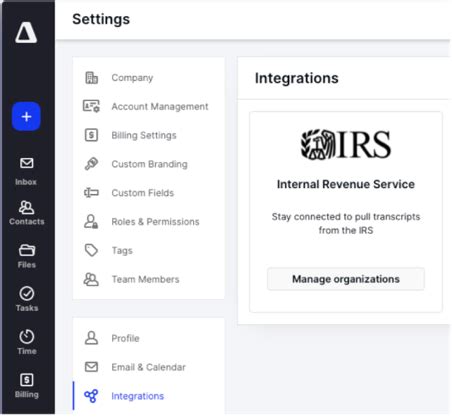
Task: Click the Settings page title
Action: (101, 19)
